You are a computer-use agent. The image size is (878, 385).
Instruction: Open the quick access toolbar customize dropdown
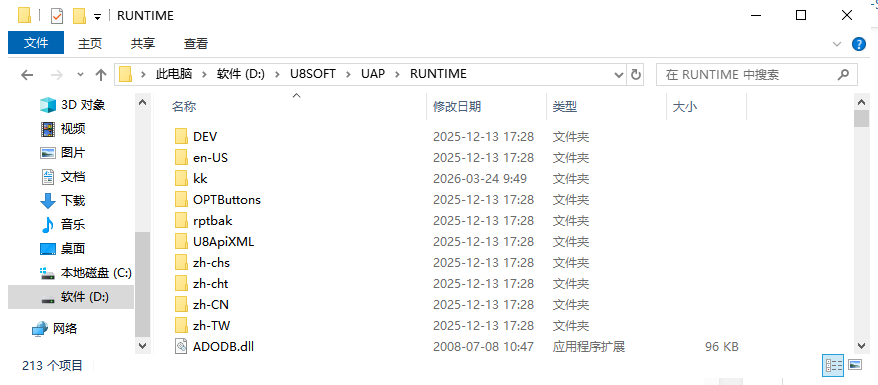[x=97, y=17]
